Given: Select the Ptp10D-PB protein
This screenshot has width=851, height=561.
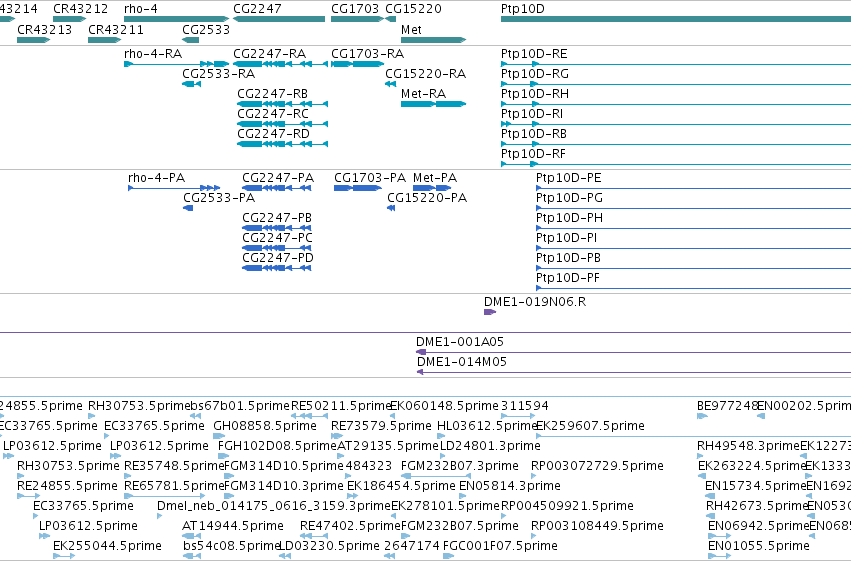Looking at the screenshot, I should tap(694, 268).
